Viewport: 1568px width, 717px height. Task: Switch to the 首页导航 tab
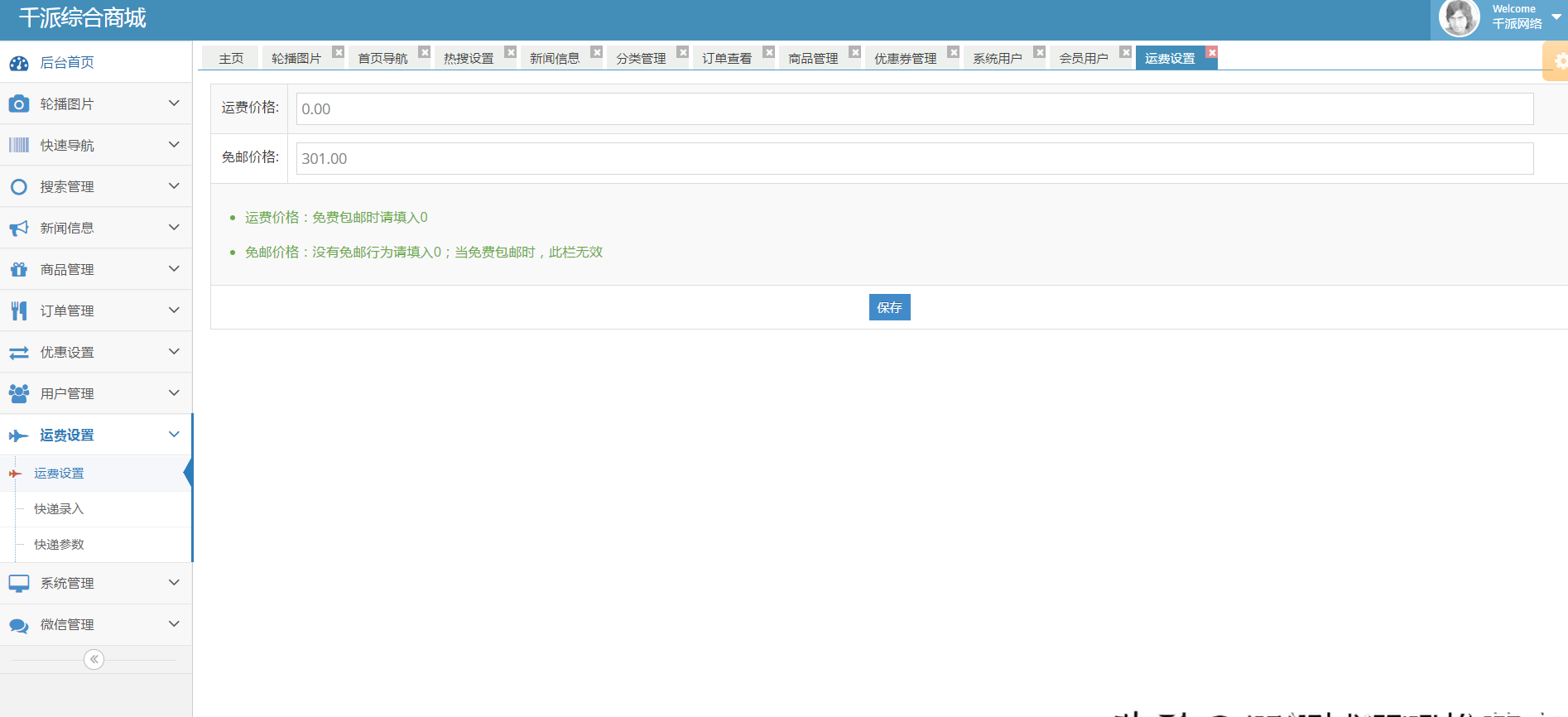(382, 58)
